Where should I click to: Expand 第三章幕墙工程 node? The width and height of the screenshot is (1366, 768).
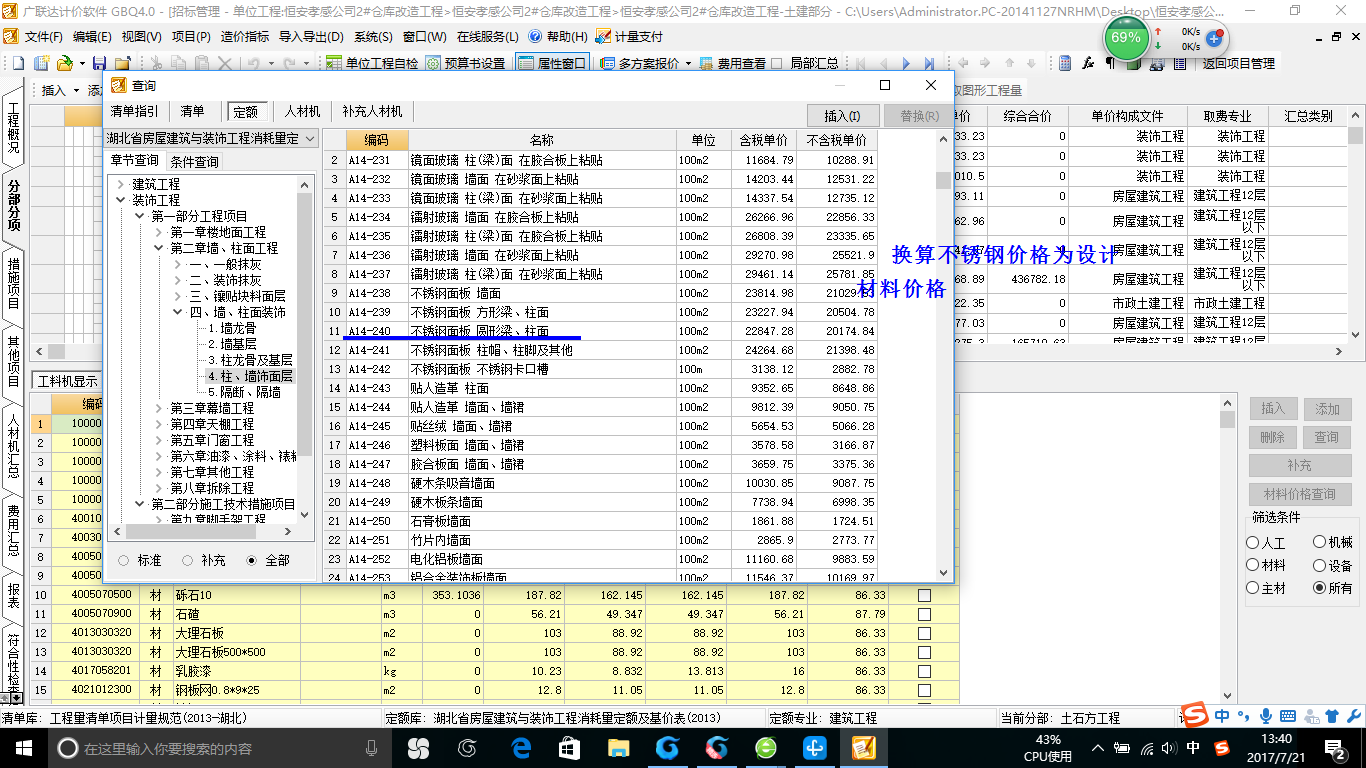pos(159,408)
